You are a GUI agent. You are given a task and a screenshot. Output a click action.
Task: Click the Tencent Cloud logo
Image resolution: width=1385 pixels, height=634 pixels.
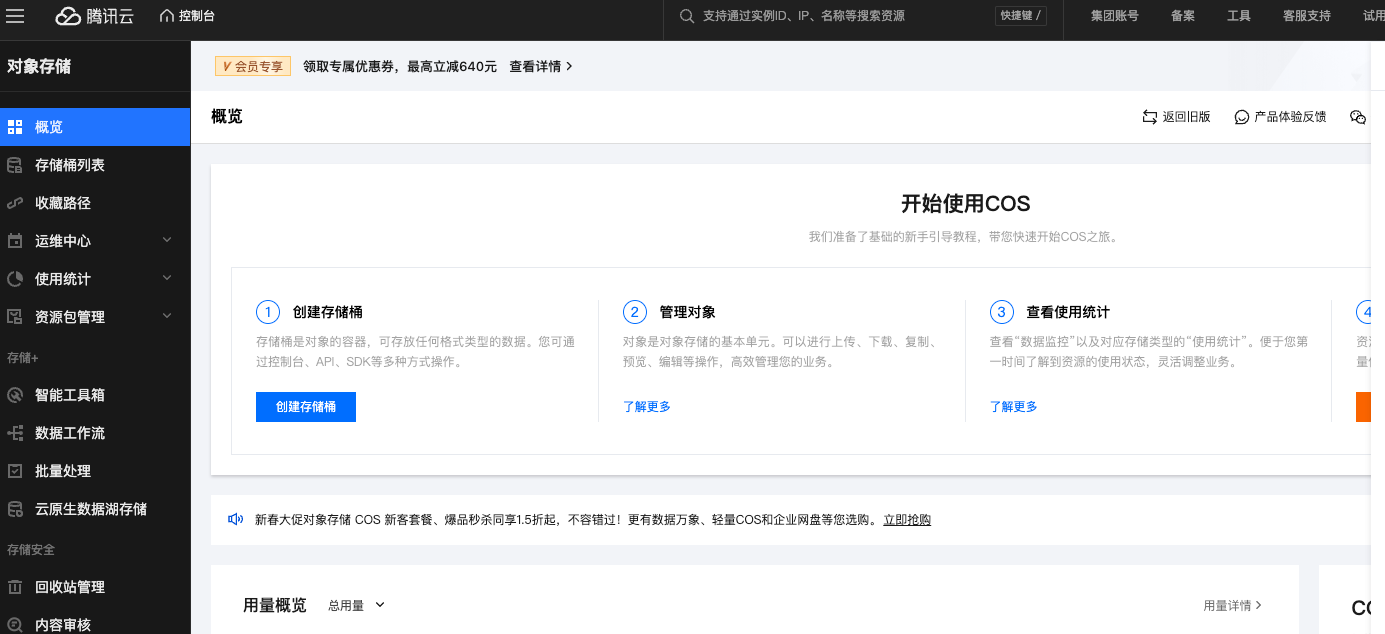(x=94, y=16)
